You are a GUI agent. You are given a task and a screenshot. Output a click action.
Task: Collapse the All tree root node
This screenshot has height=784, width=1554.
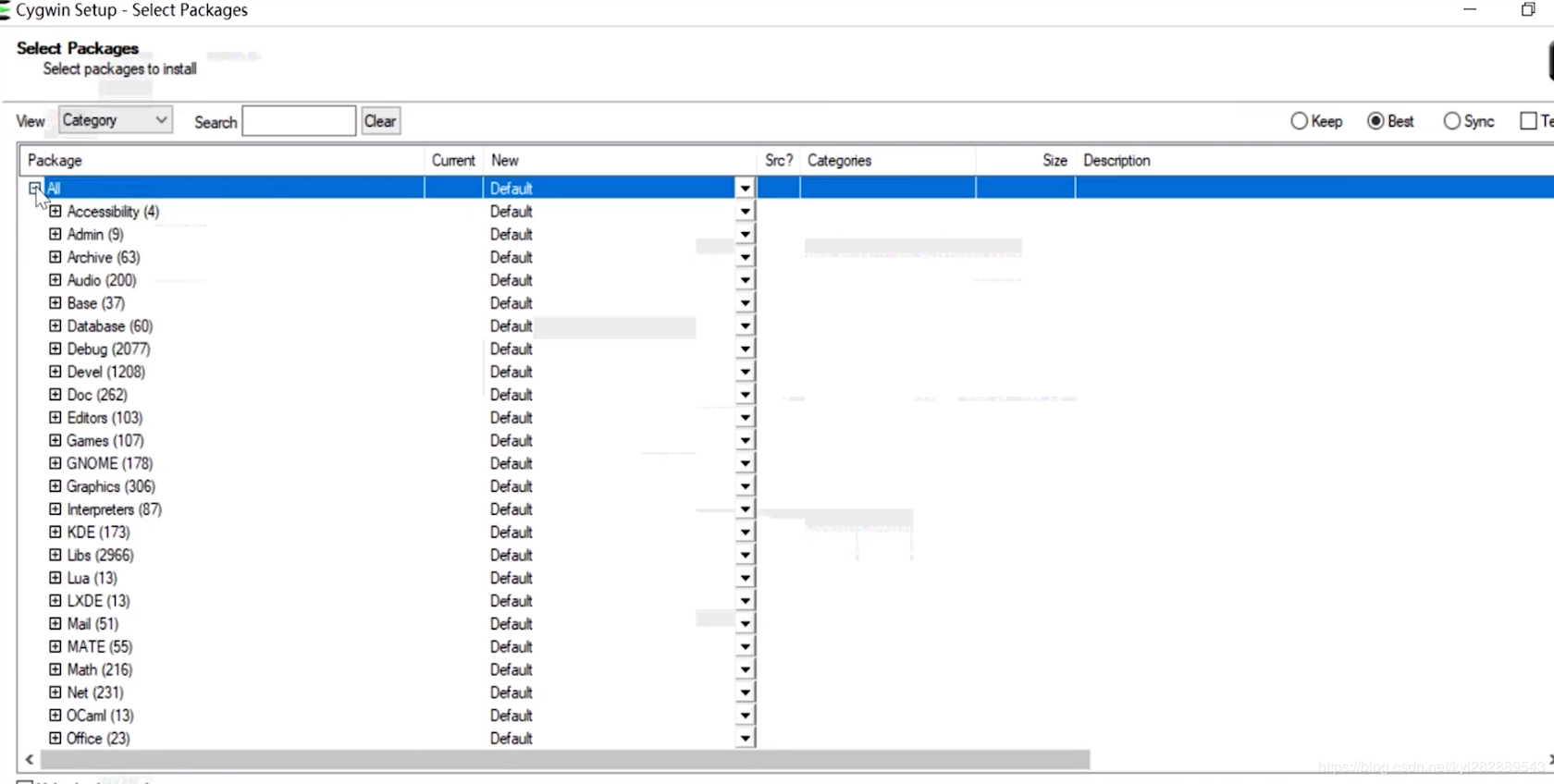point(35,188)
